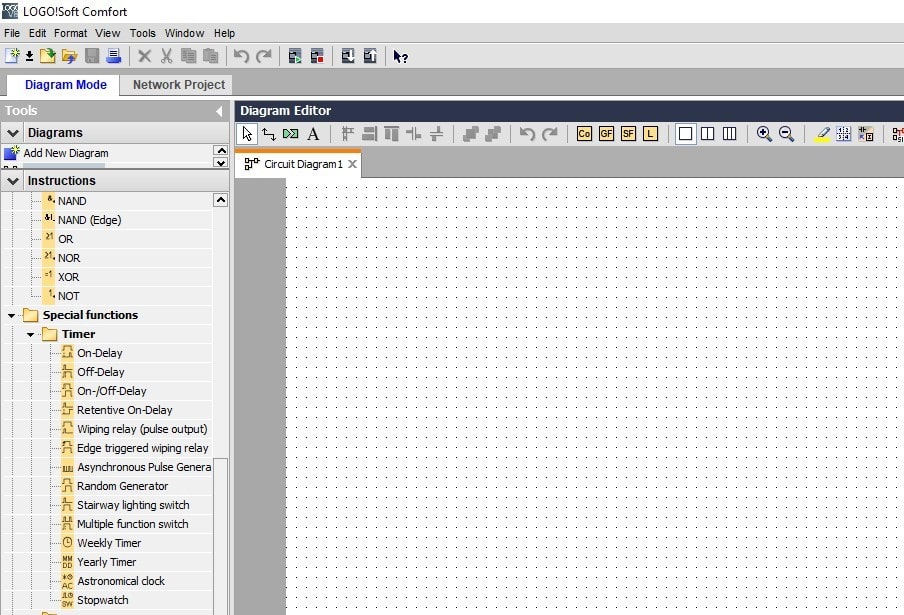
Task: Cut selection with the scissors icon
Action: pos(167,56)
